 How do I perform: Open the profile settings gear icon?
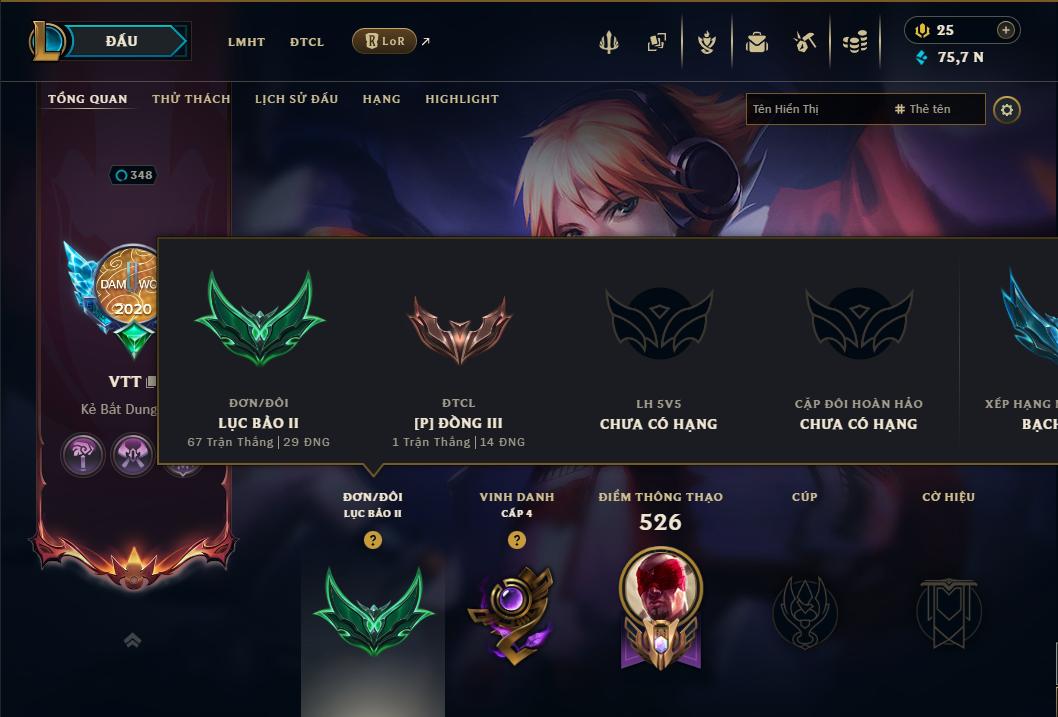click(x=1007, y=109)
